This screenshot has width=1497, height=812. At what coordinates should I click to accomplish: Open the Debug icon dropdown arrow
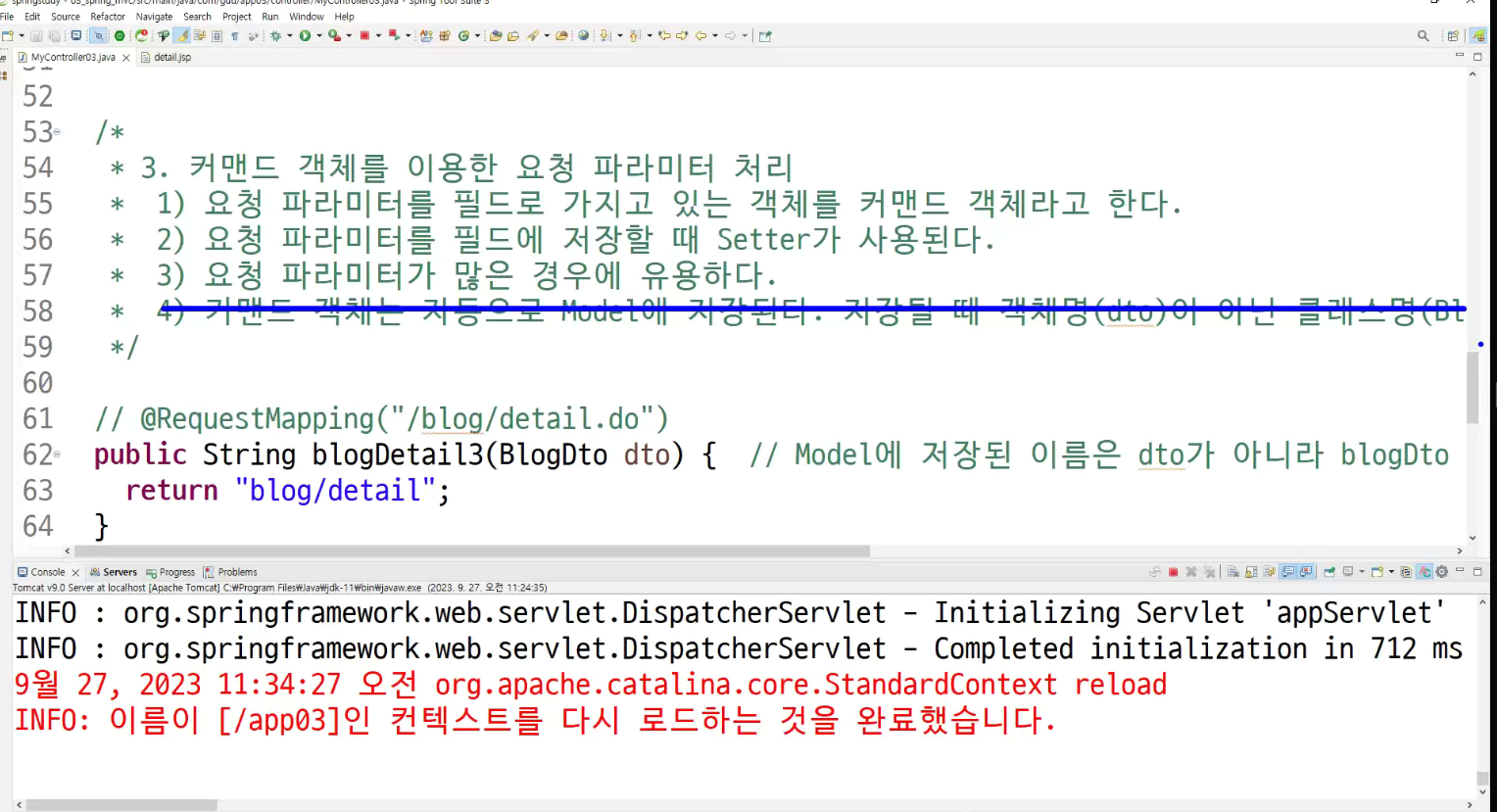click(x=290, y=35)
